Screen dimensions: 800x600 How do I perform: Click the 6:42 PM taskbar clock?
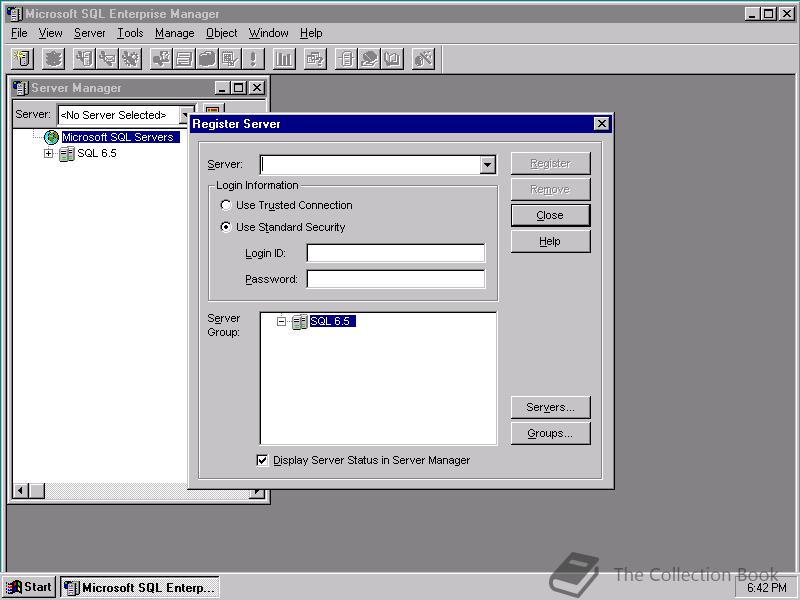click(767, 588)
